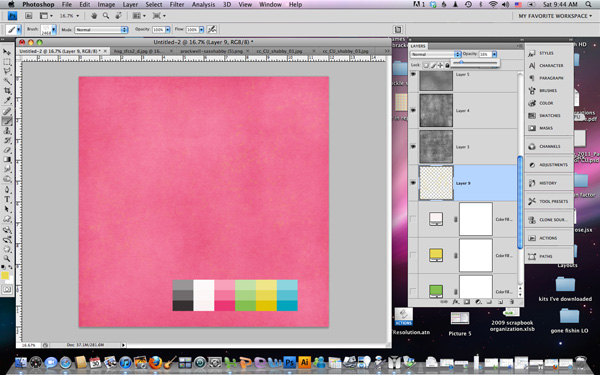Open the brush Opacity dropdown arrow
This screenshot has width=600, height=375.
(168, 29)
